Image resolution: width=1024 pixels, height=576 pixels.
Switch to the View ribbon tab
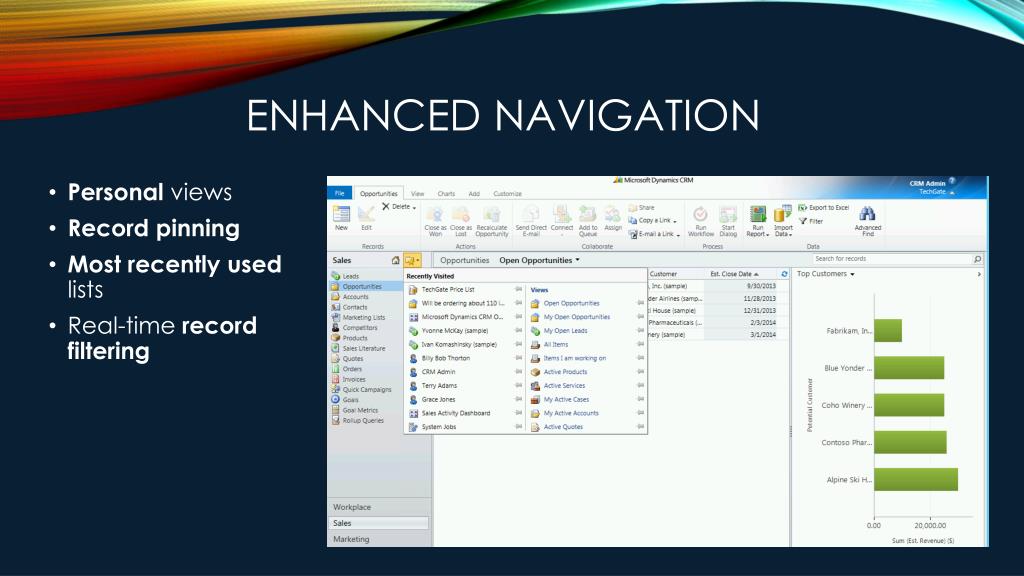pyautogui.click(x=417, y=194)
